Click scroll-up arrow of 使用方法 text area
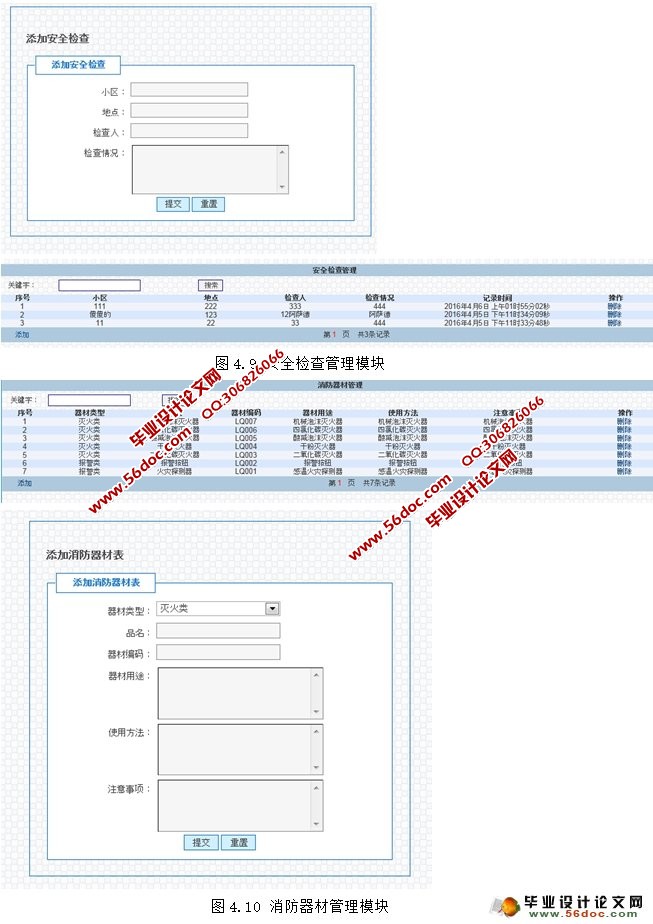 [x=316, y=731]
